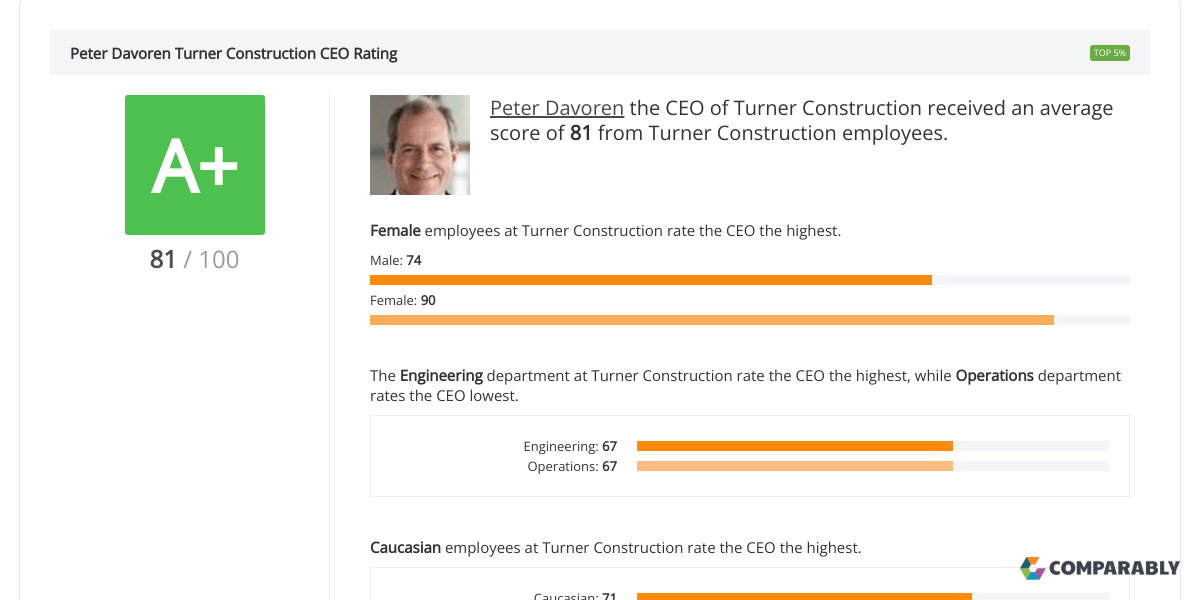Click the CEO headshot photo

[420, 145]
